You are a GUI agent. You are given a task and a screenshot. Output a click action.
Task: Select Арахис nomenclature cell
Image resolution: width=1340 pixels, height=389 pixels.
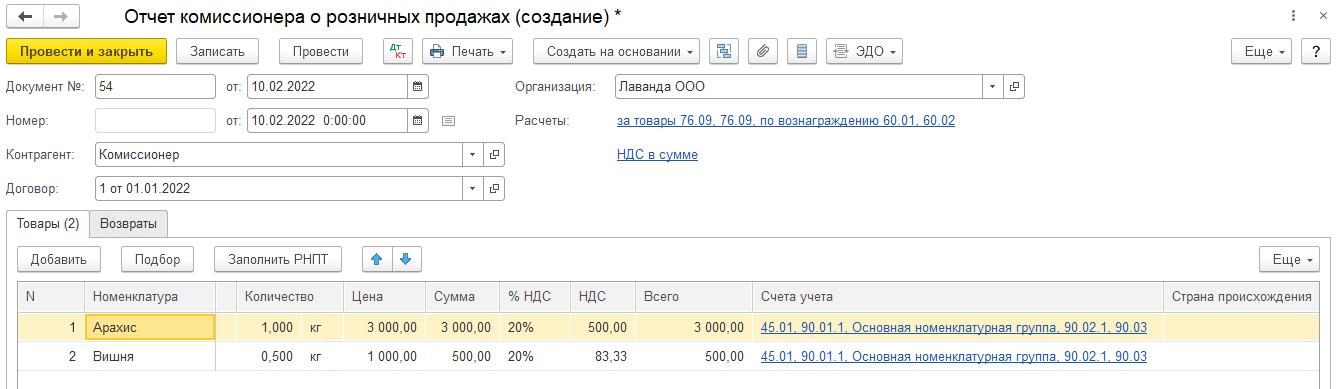pos(149,327)
